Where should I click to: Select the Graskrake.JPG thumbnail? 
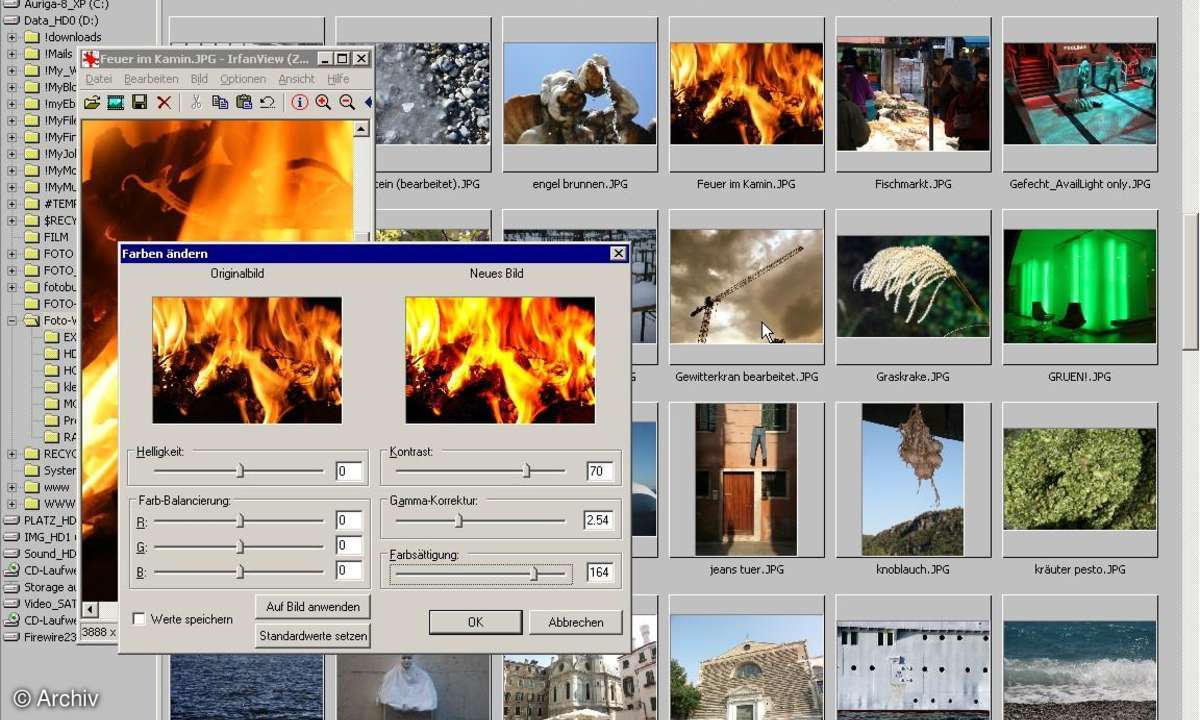[x=913, y=287]
